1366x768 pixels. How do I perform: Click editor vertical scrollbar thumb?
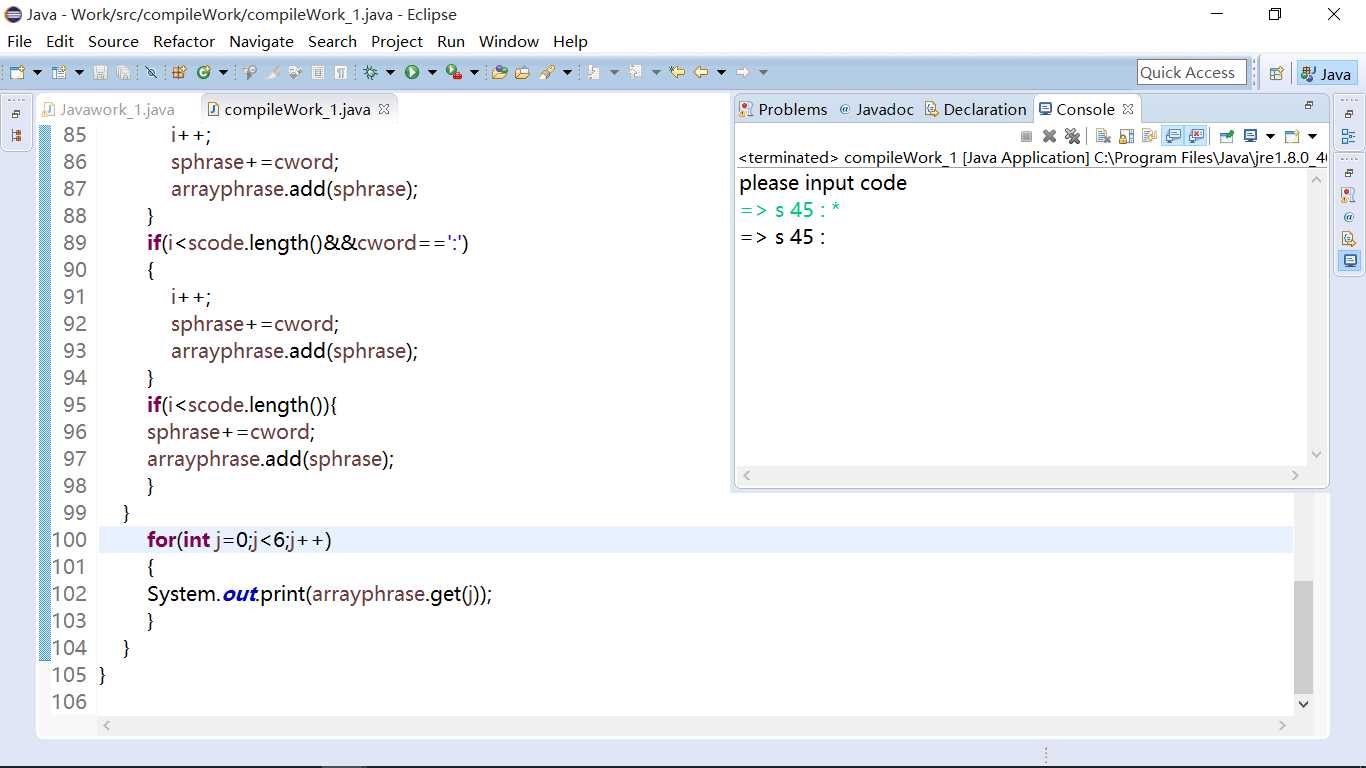click(1303, 636)
